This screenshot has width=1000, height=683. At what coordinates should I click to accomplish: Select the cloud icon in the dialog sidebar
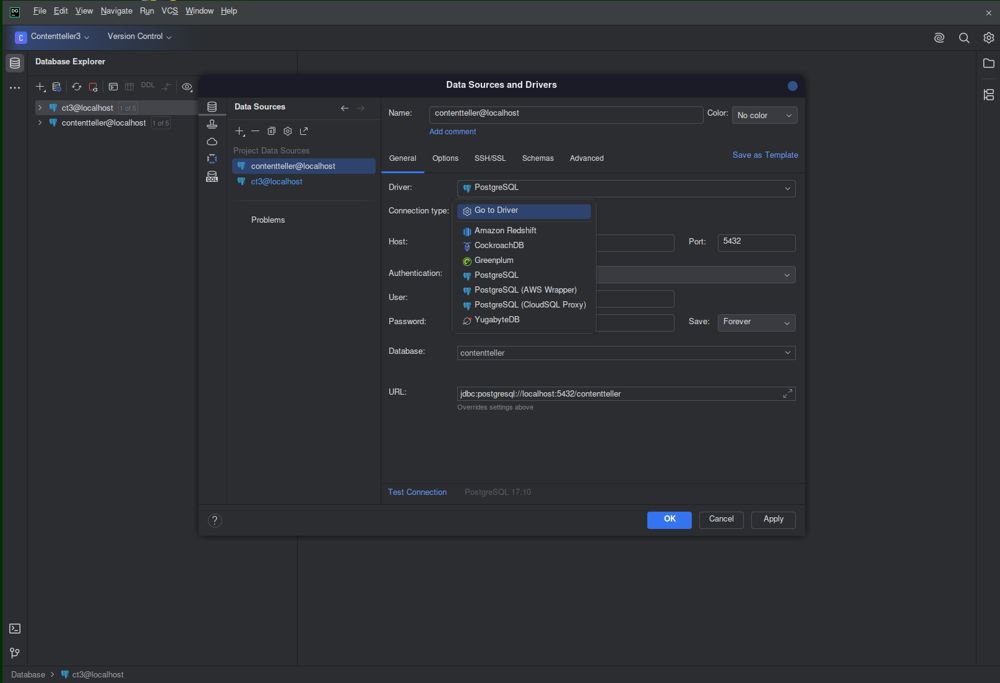click(212, 142)
